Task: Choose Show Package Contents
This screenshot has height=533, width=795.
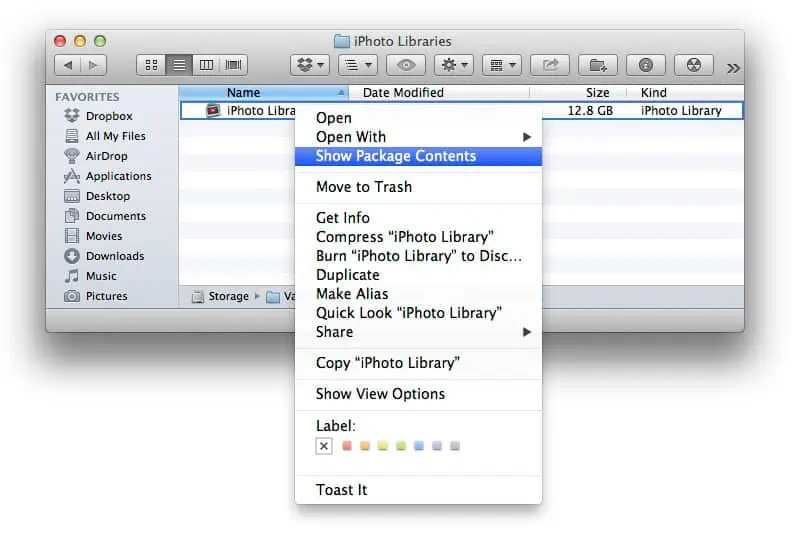Action: (x=418, y=156)
